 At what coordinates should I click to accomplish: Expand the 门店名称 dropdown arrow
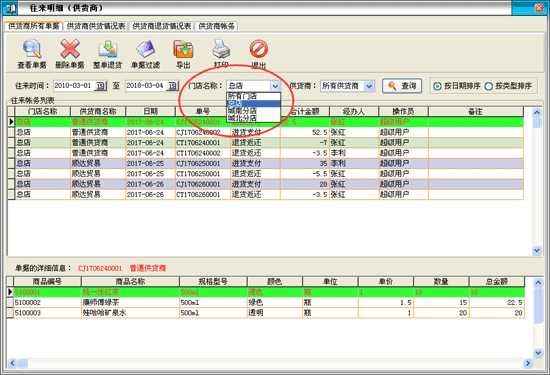pos(275,86)
